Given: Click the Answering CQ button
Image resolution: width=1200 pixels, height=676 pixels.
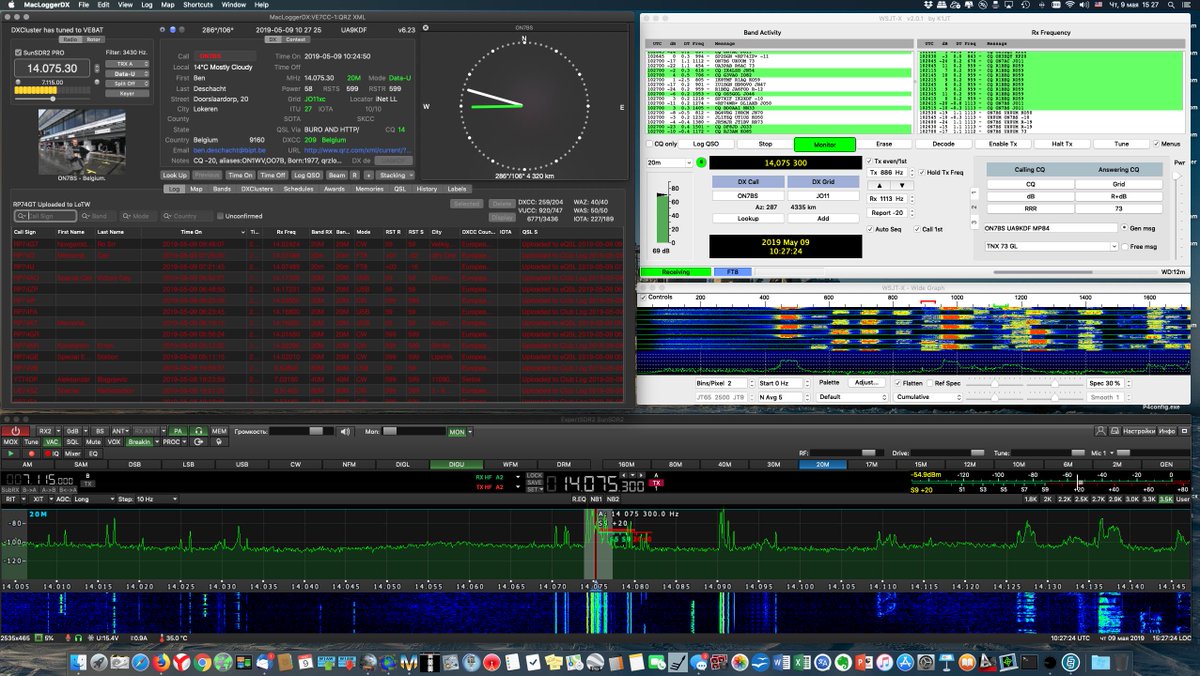Looking at the screenshot, I should [x=1119, y=170].
